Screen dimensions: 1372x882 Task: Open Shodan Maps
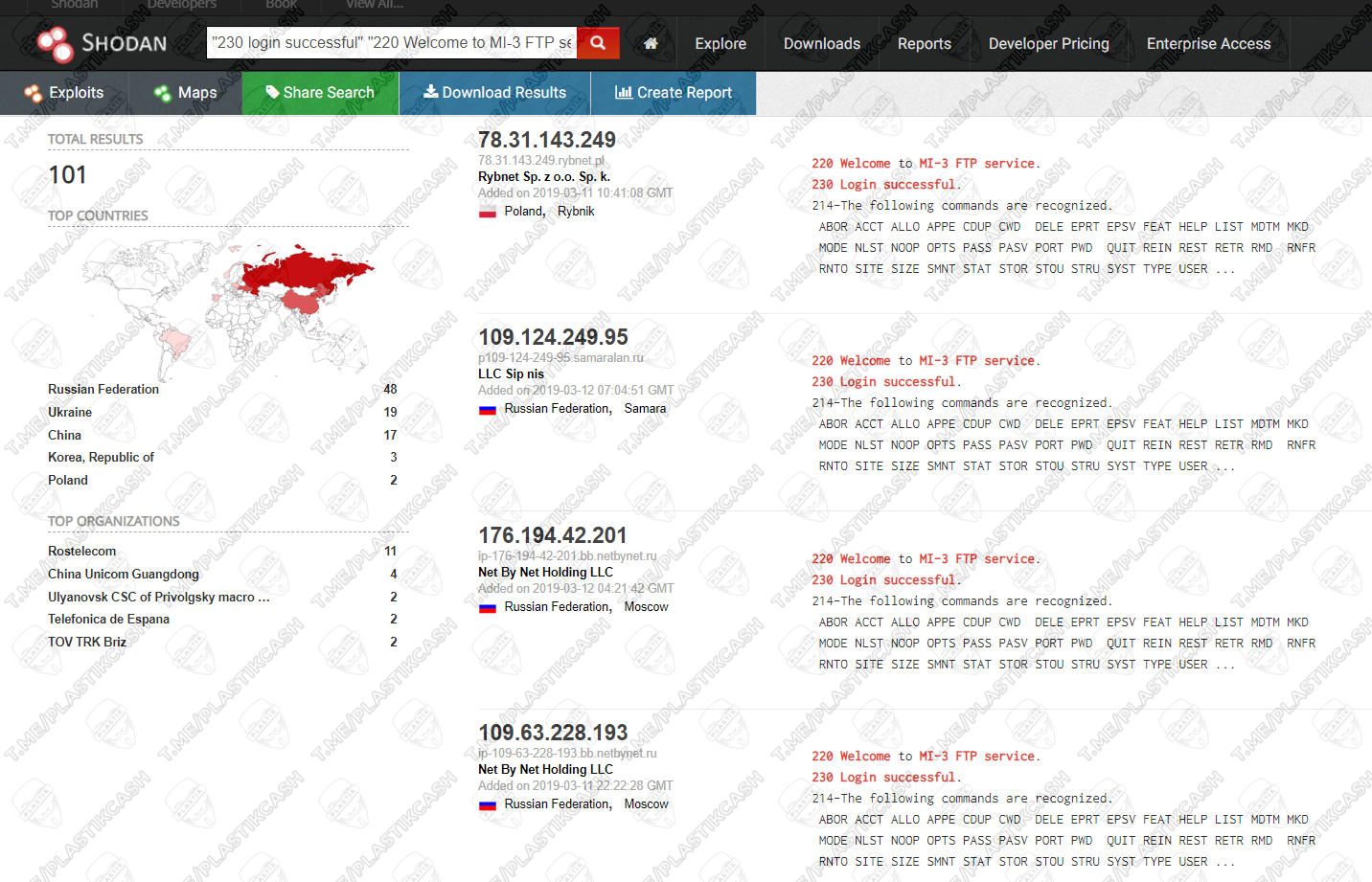185,93
